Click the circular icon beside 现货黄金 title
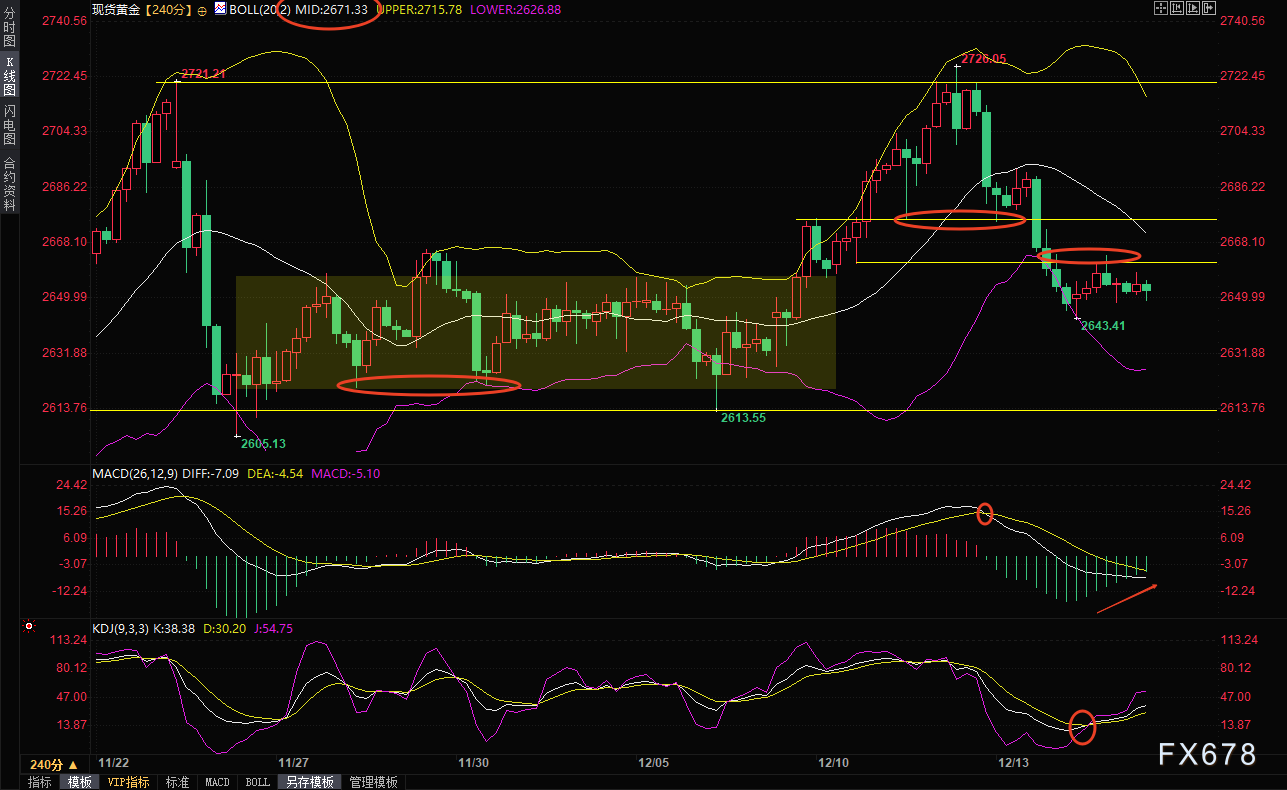Screen dimensions: 1287x790 [202, 9]
